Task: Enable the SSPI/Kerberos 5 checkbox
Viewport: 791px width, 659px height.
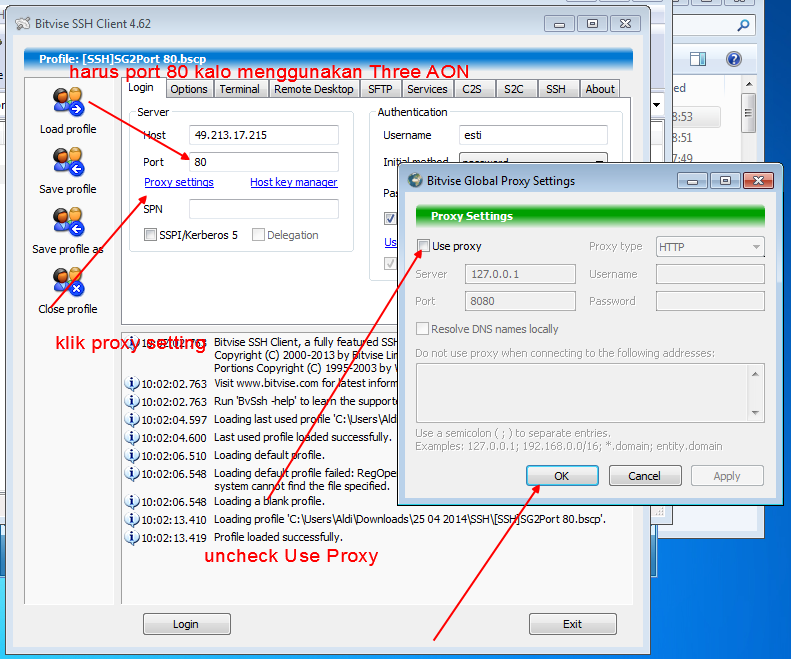Action: click(x=150, y=235)
